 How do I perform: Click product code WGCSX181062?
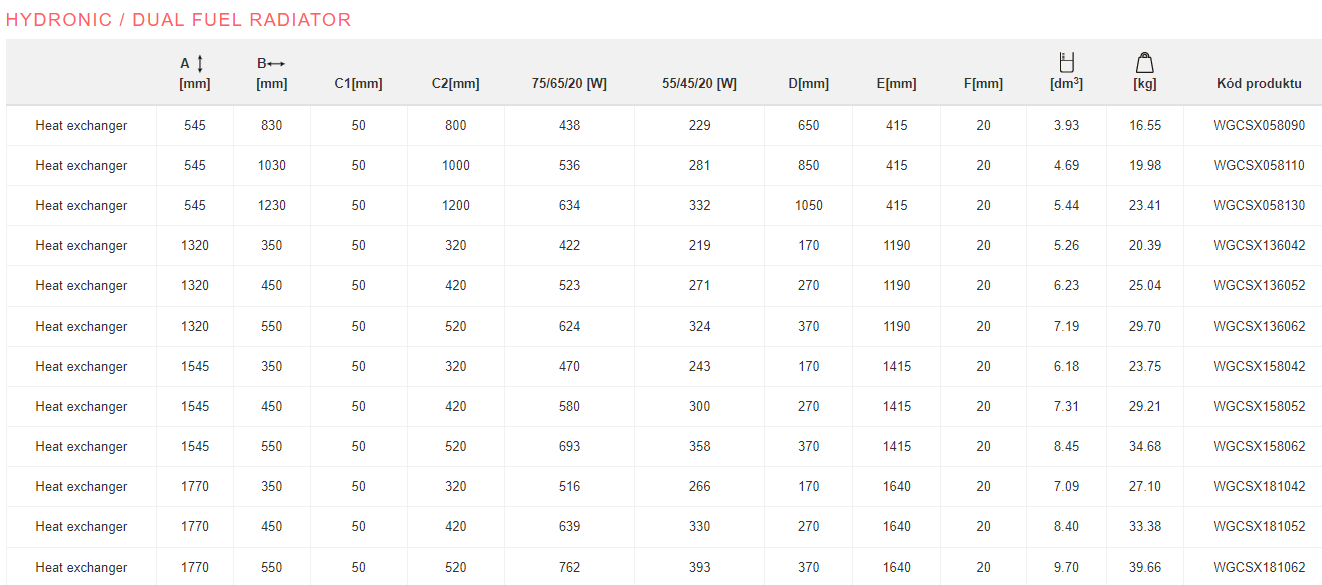1259,568
